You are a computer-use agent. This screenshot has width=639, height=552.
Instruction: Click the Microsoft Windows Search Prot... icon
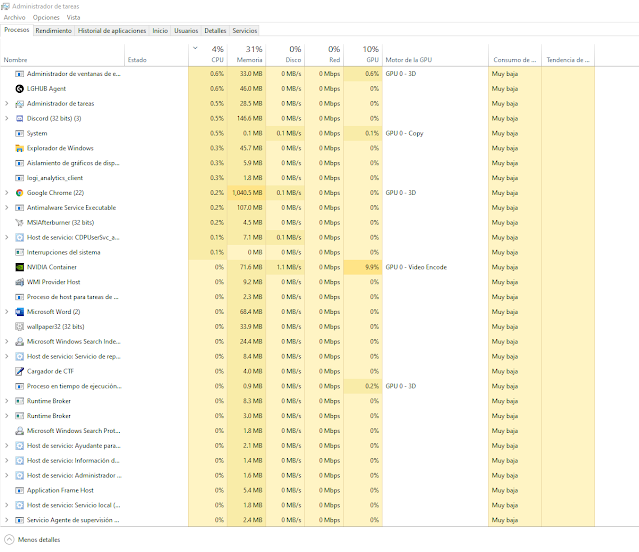(19, 431)
